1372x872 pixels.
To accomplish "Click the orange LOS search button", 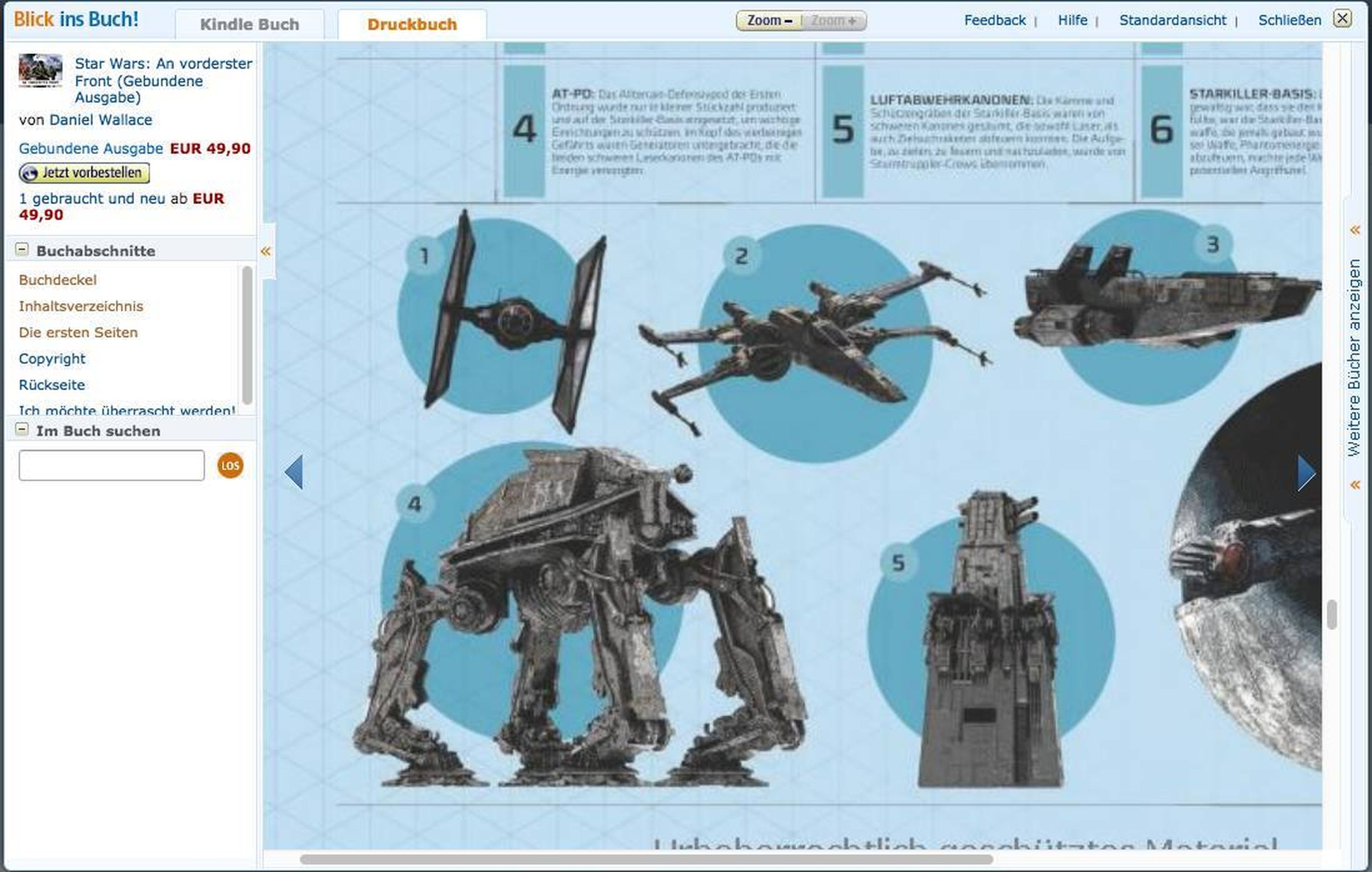I will click(x=230, y=465).
